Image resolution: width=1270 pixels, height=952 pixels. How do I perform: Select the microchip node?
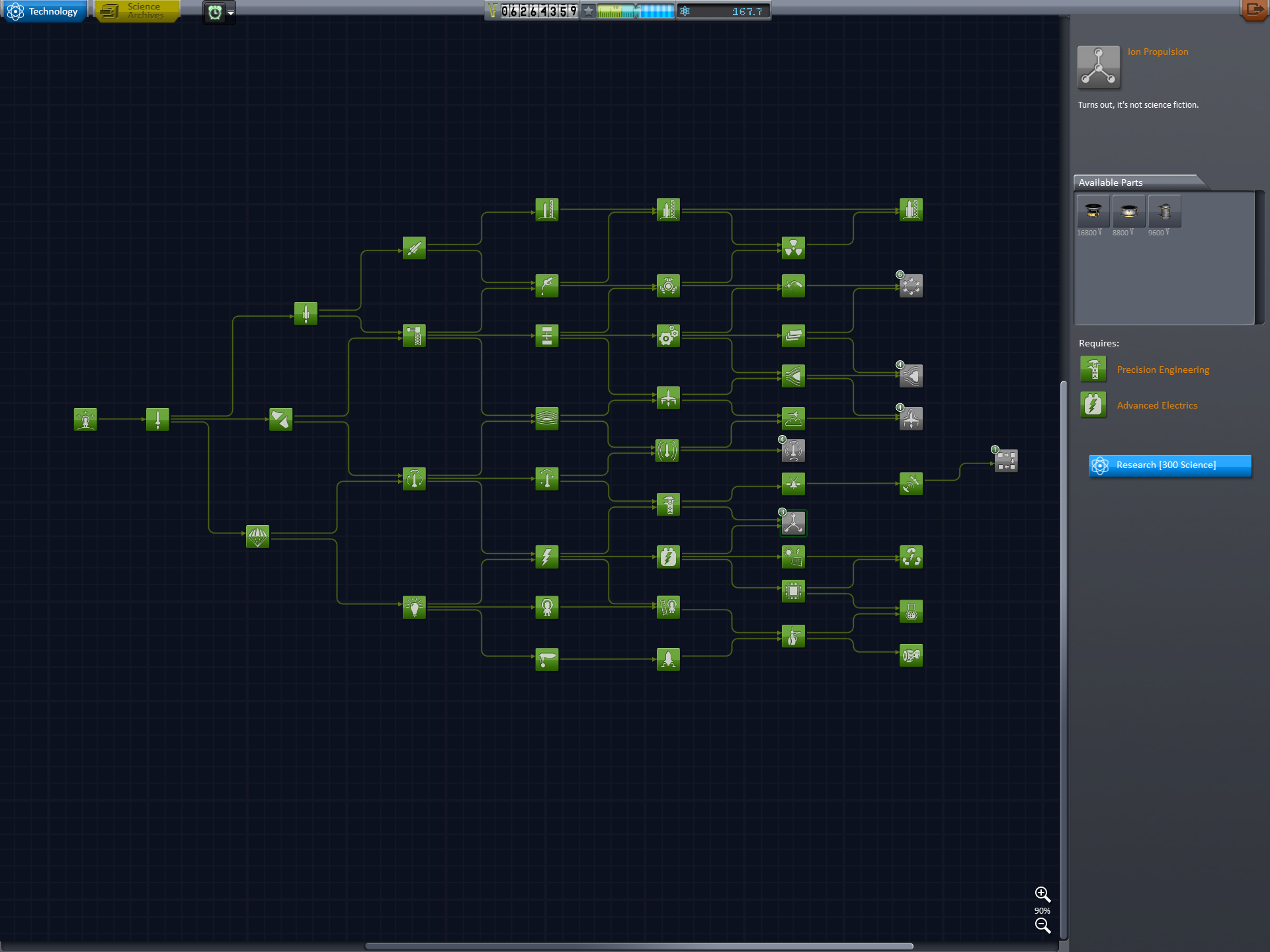coord(793,590)
